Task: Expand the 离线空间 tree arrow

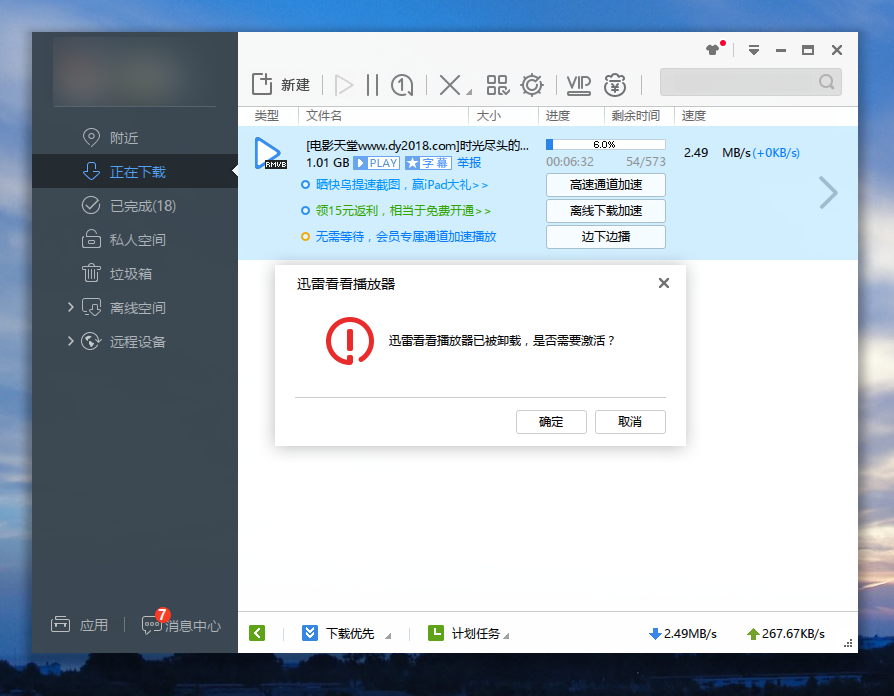Action: (71, 307)
